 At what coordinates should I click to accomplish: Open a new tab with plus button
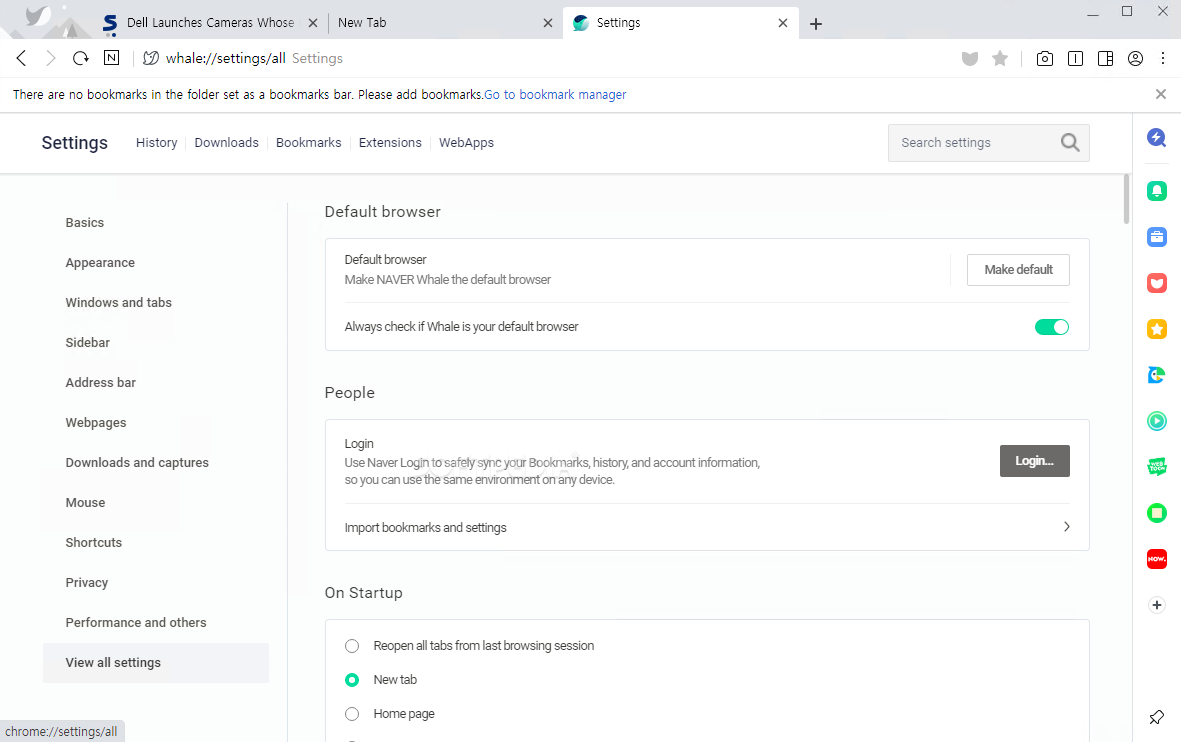[x=816, y=24]
